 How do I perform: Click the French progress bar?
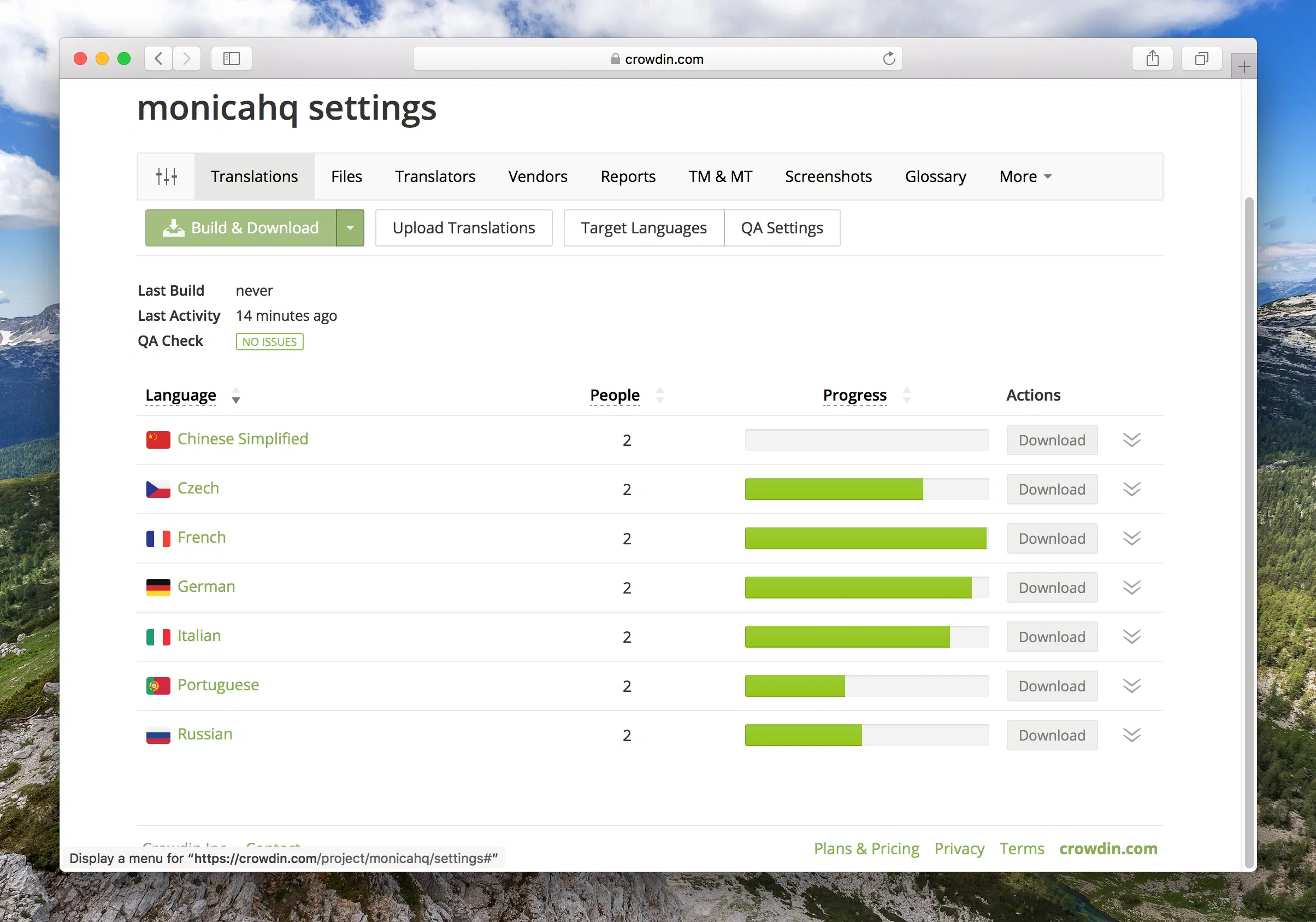(866, 539)
